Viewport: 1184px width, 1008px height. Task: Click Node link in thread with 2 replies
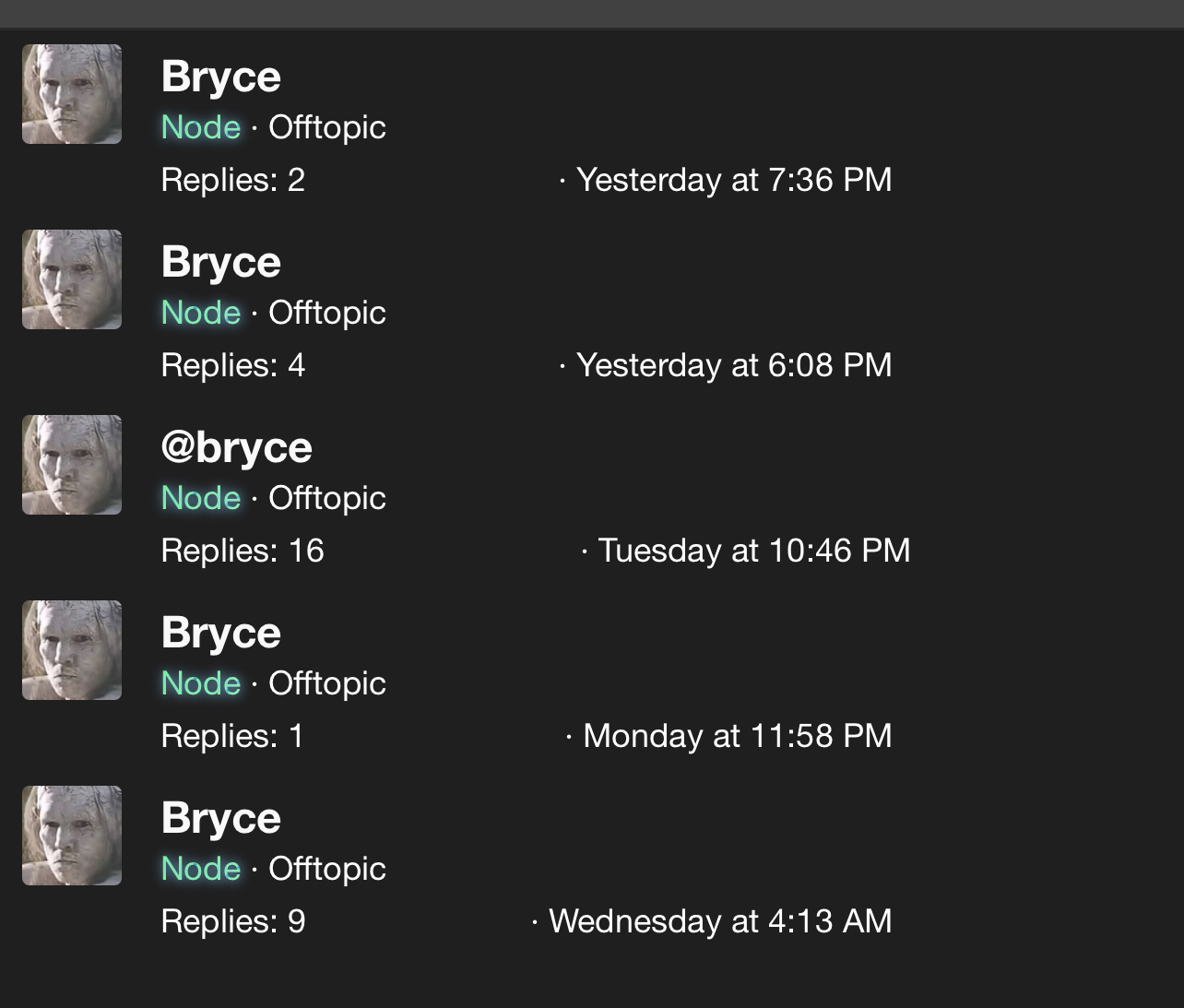pyautogui.click(x=200, y=127)
